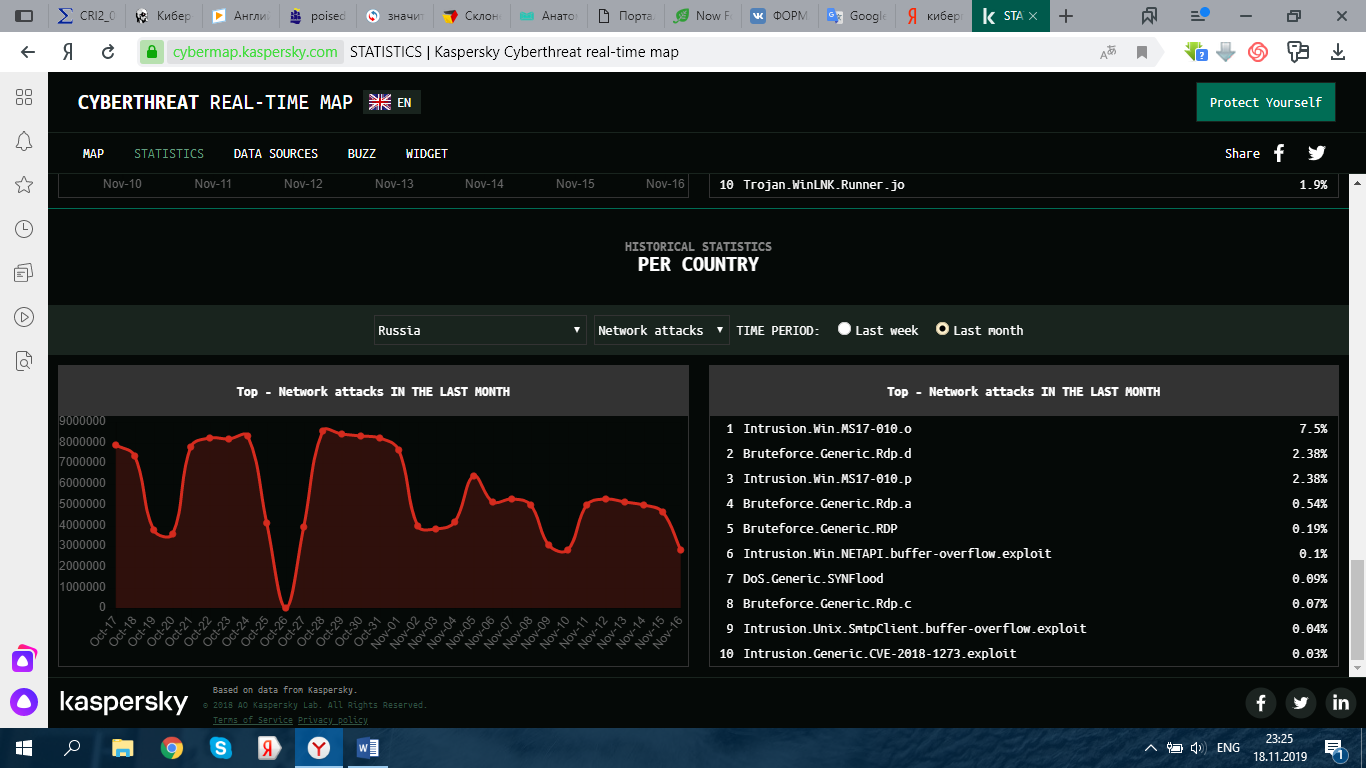The height and width of the screenshot is (768, 1366).
Task: Show browser downloads list
Action: [1337, 52]
